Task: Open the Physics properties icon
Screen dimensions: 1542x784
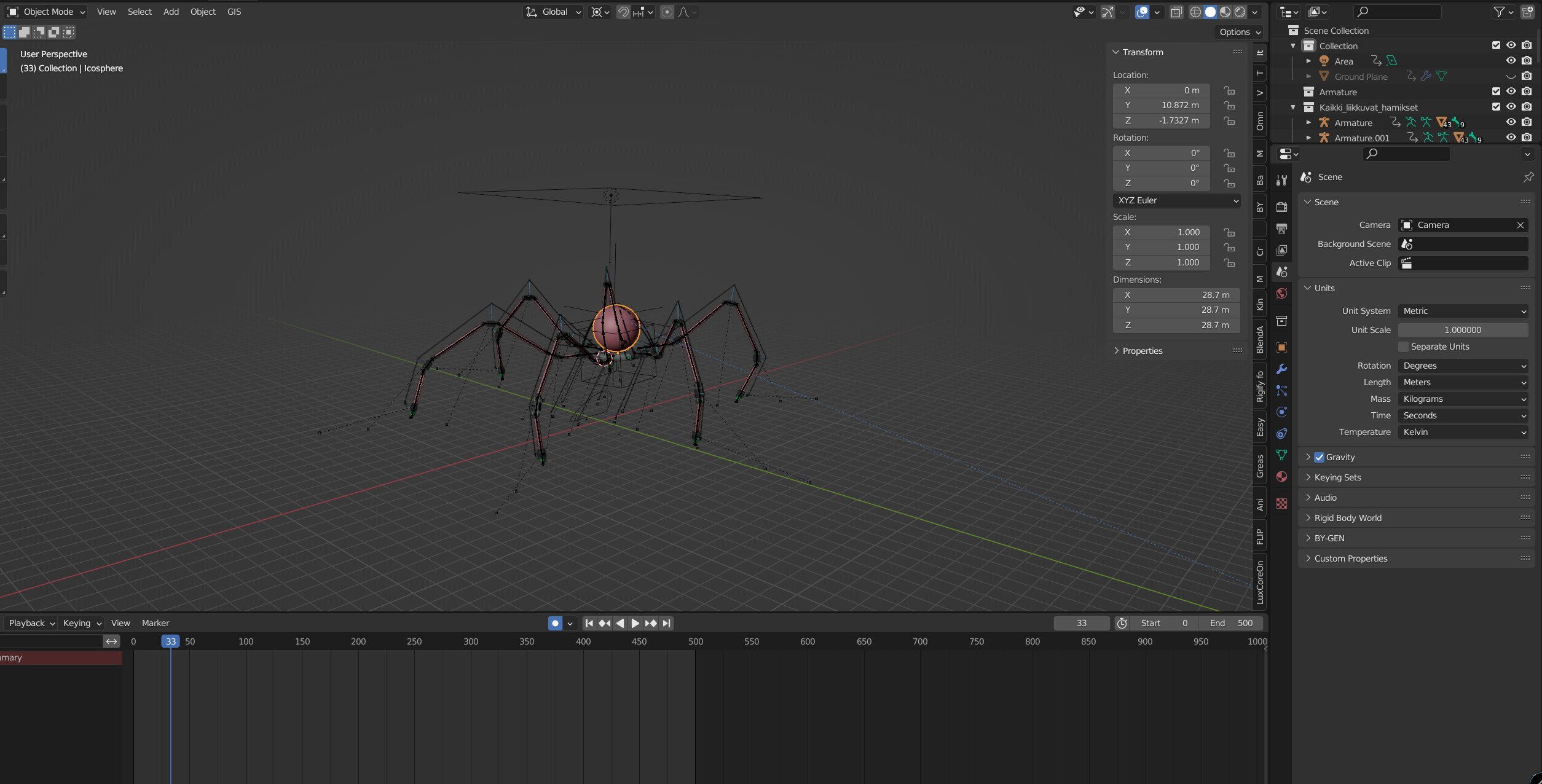Action: [1281, 412]
